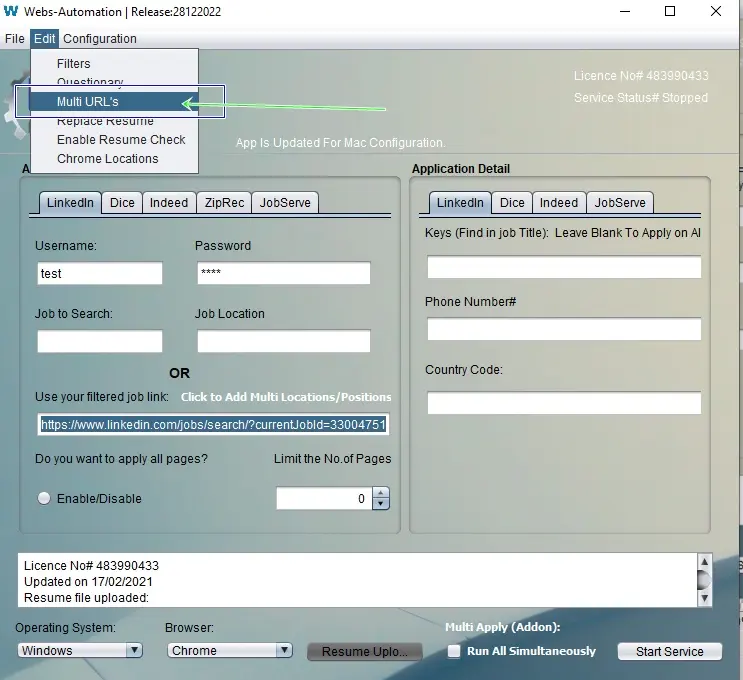743x680 pixels.
Task: Close the Webs-Automation window
Action: click(716, 11)
